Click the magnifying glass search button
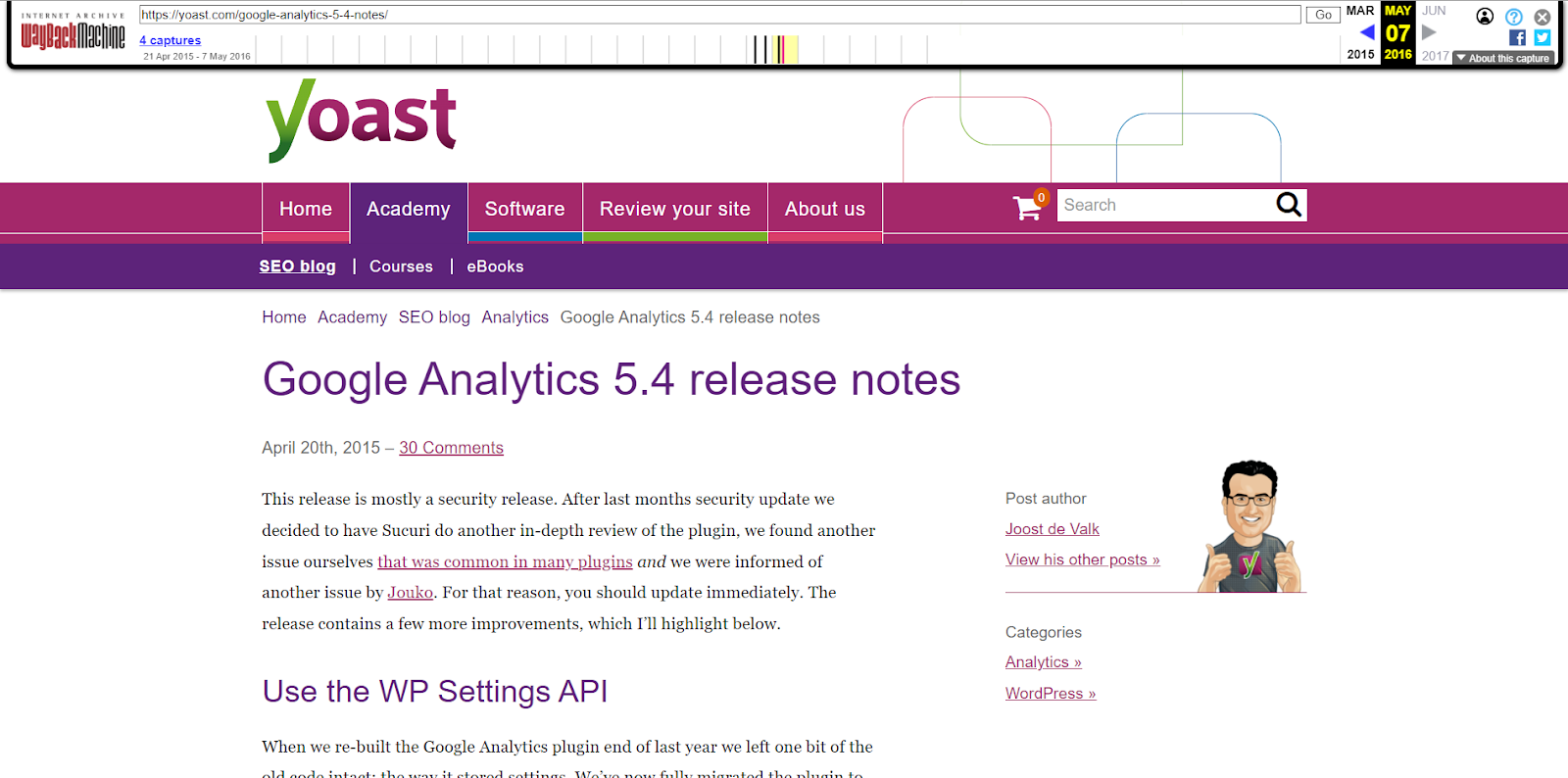The height and width of the screenshot is (778, 1568). [1289, 205]
